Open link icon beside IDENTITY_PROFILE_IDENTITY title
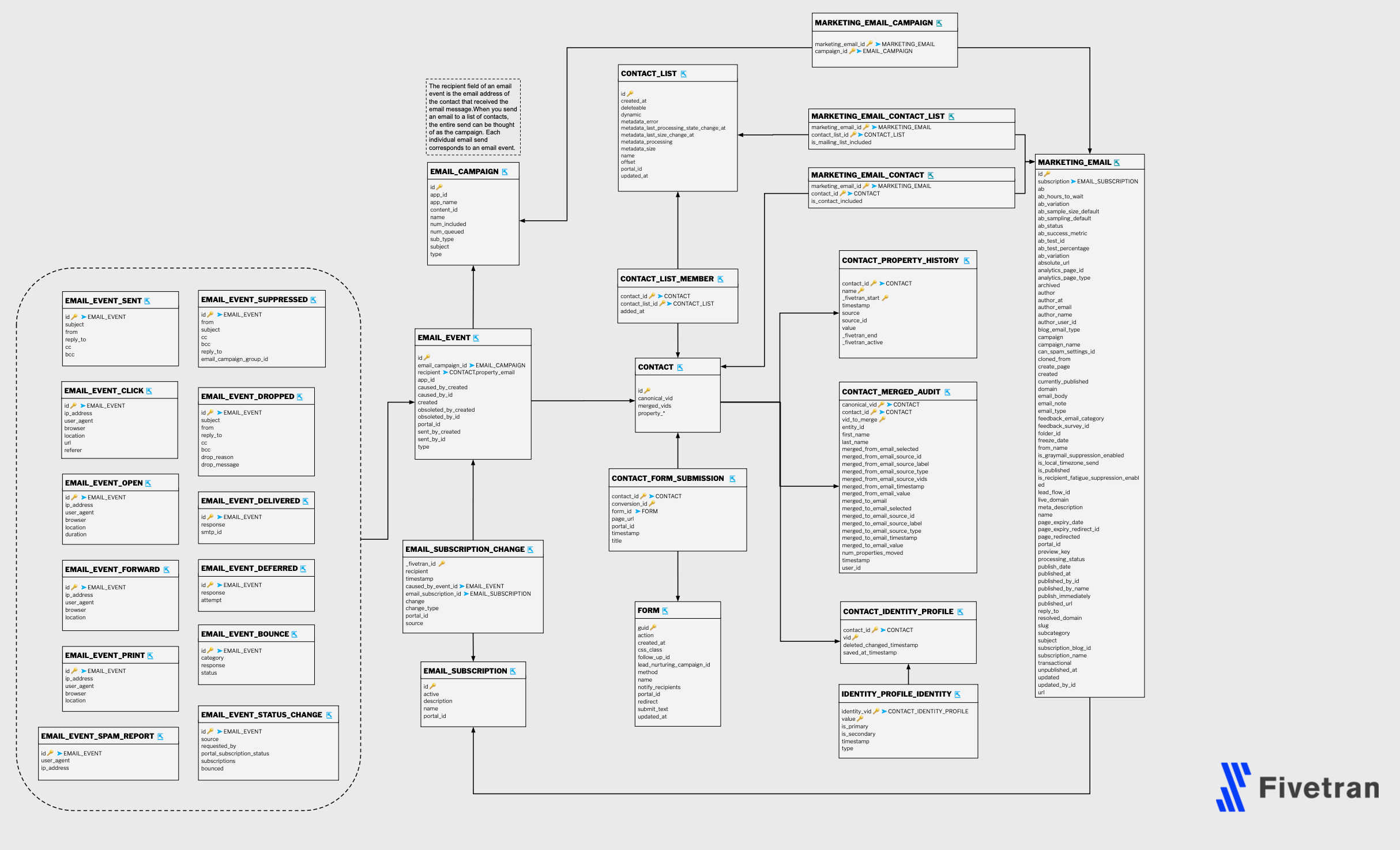 [x=958, y=695]
